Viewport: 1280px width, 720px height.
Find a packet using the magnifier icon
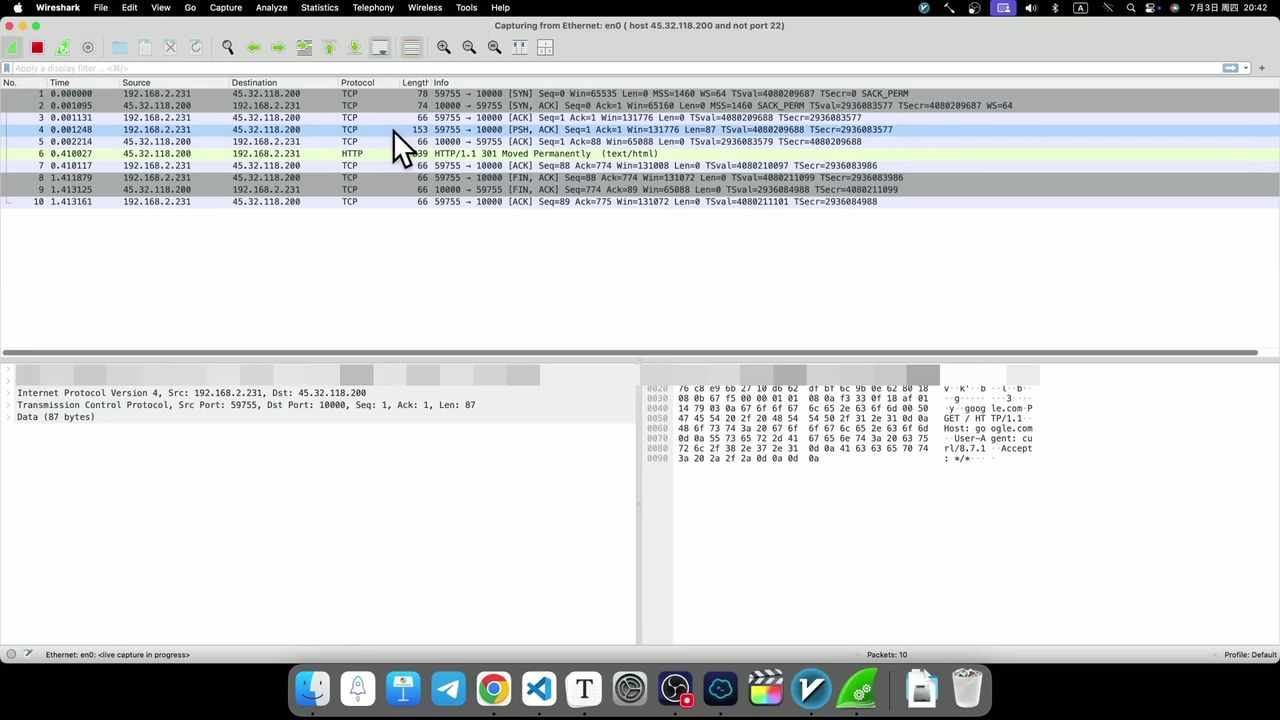(x=228, y=47)
